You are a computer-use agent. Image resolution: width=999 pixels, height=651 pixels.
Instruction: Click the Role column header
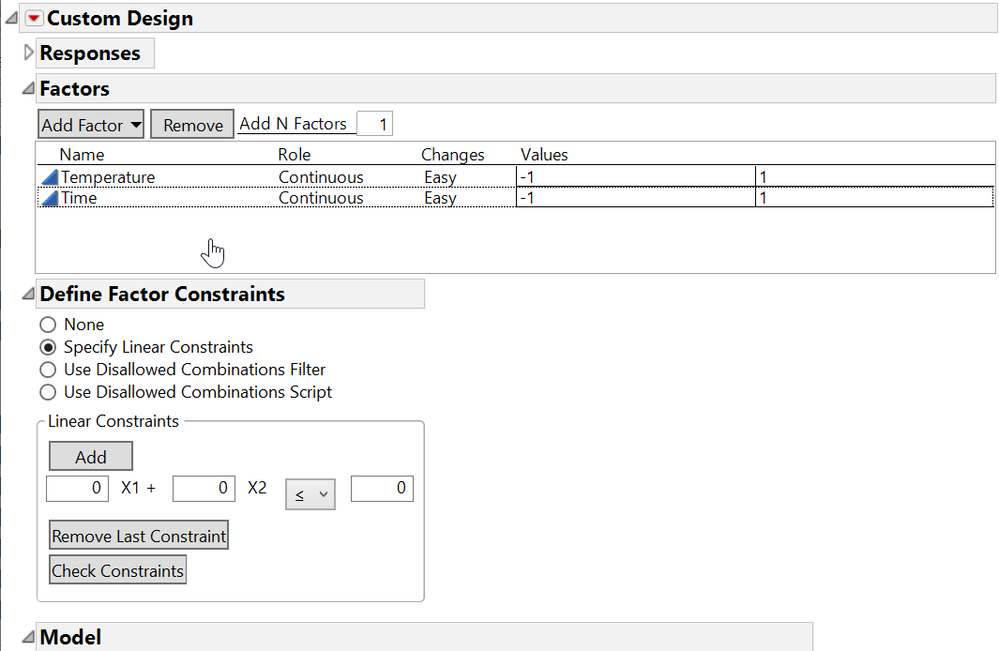click(x=294, y=155)
